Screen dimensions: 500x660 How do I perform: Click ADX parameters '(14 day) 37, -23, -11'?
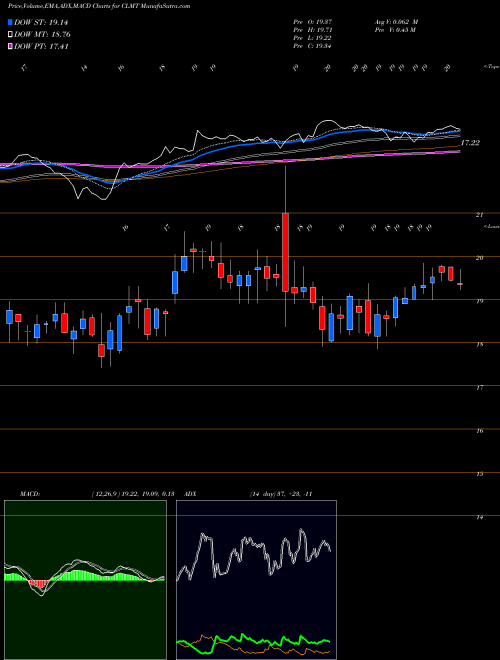280,494
